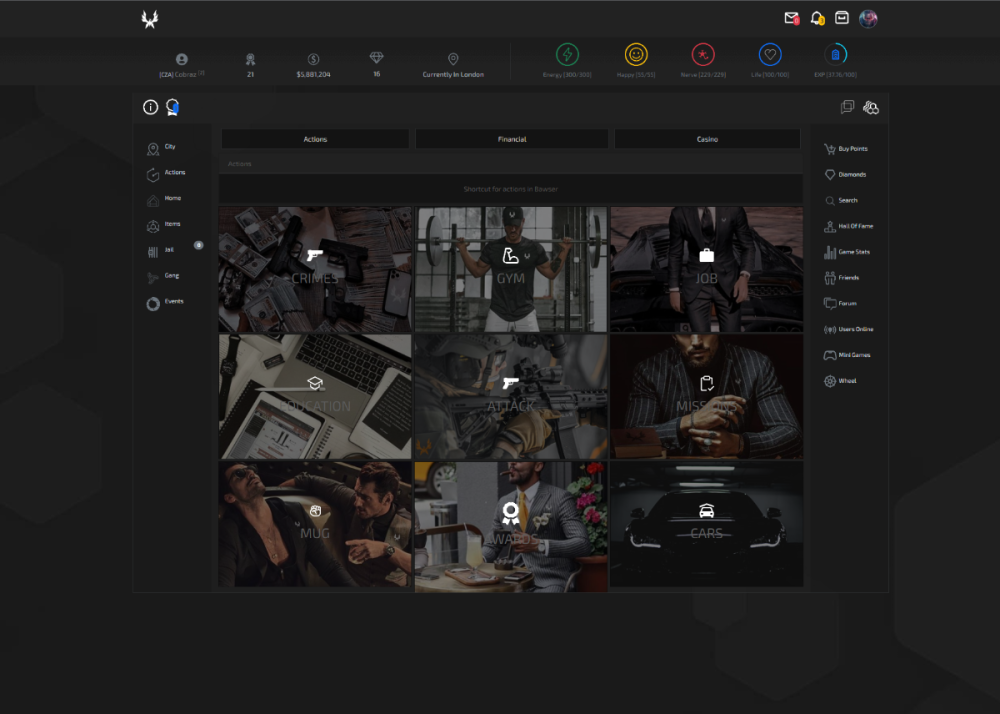Open the info circle icon
1000x714 pixels.
pyautogui.click(x=150, y=107)
